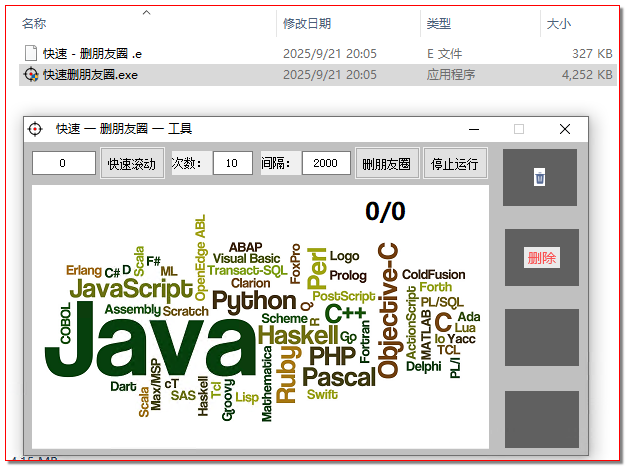This screenshot has width=626, height=467.
Task: Click the red 删除 label
Action: 541,258
